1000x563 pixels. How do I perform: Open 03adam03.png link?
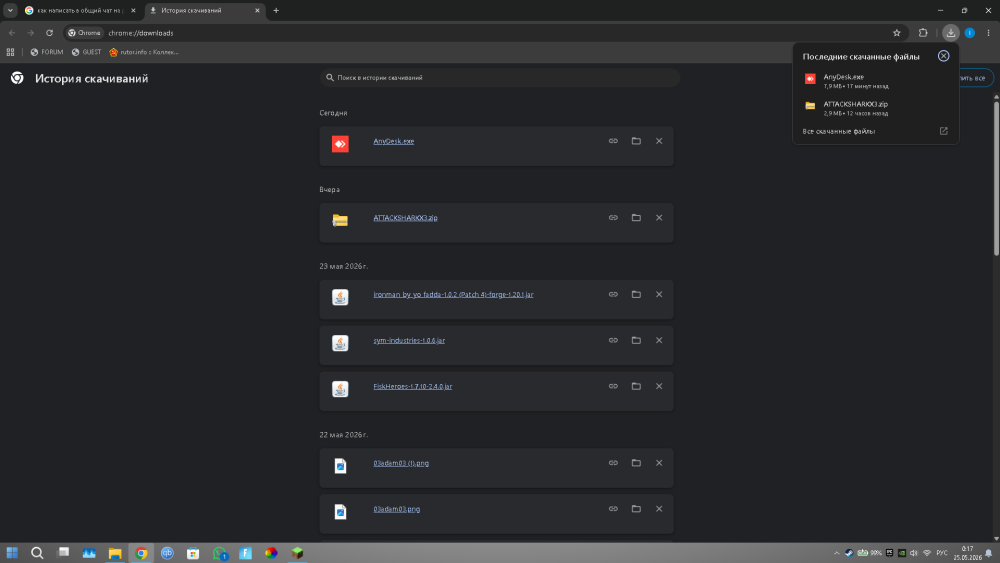[396, 509]
